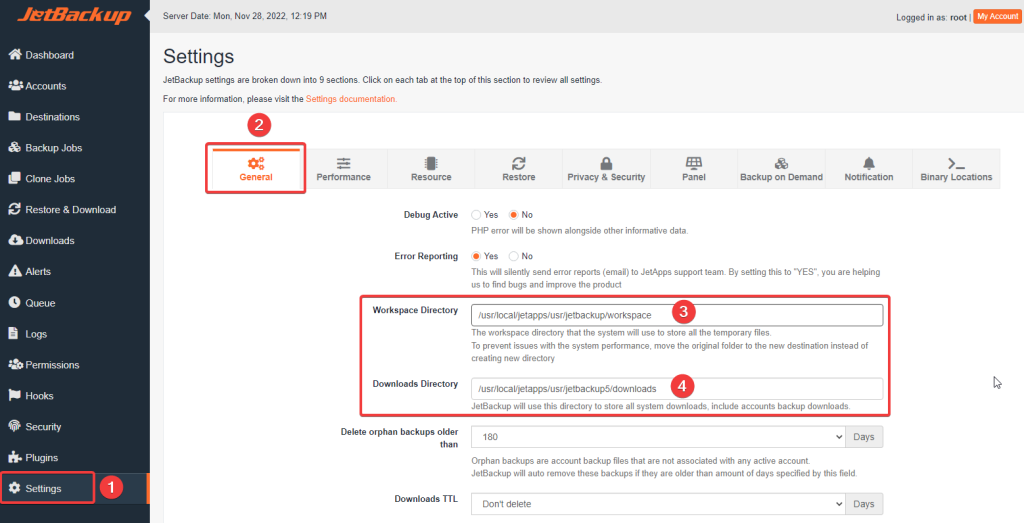Viewport: 1024px width, 523px height.
Task: Open the orphan backups days dropdown showing 180
Action: (658, 436)
